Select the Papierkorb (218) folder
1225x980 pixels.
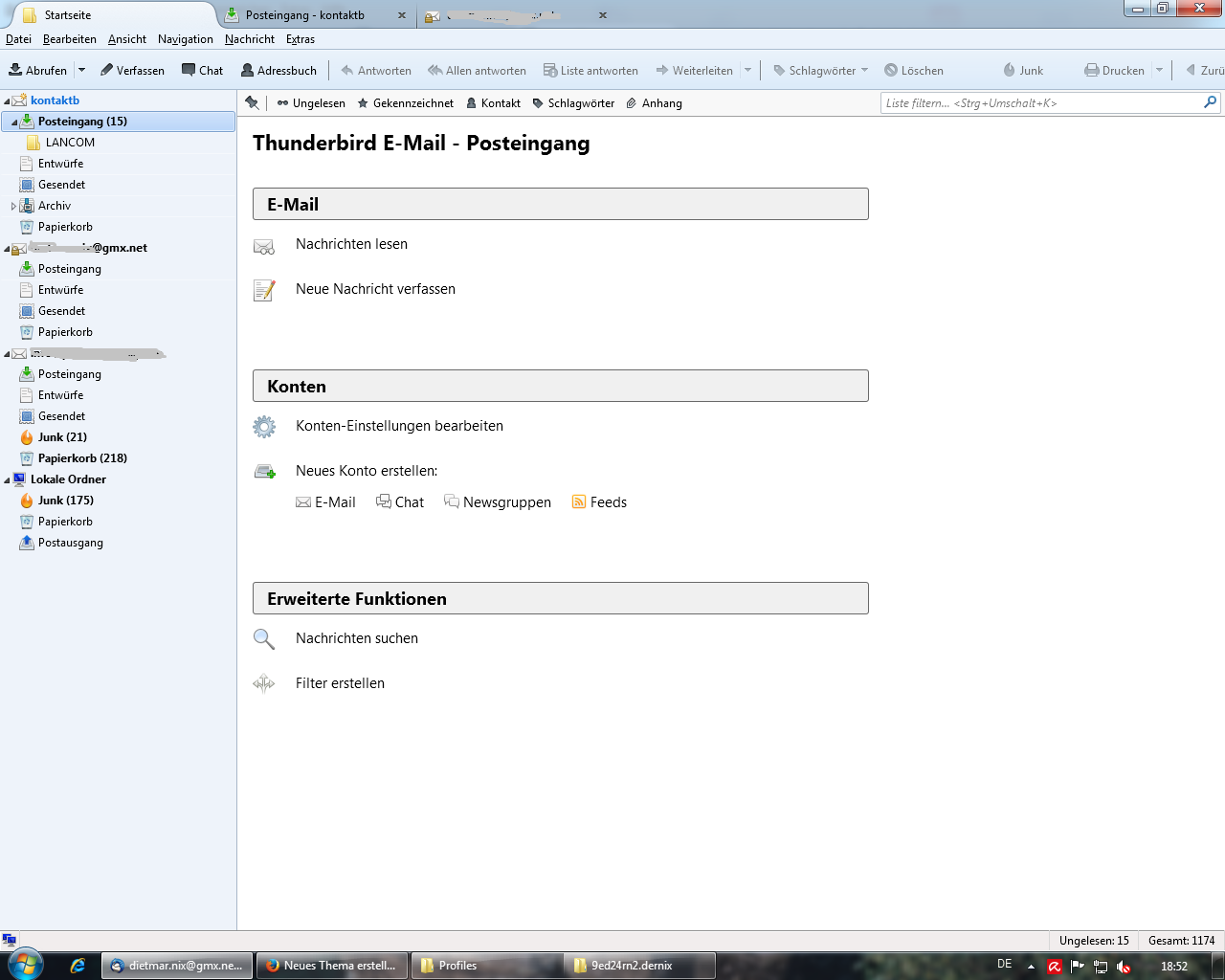click(x=82, y=458)
